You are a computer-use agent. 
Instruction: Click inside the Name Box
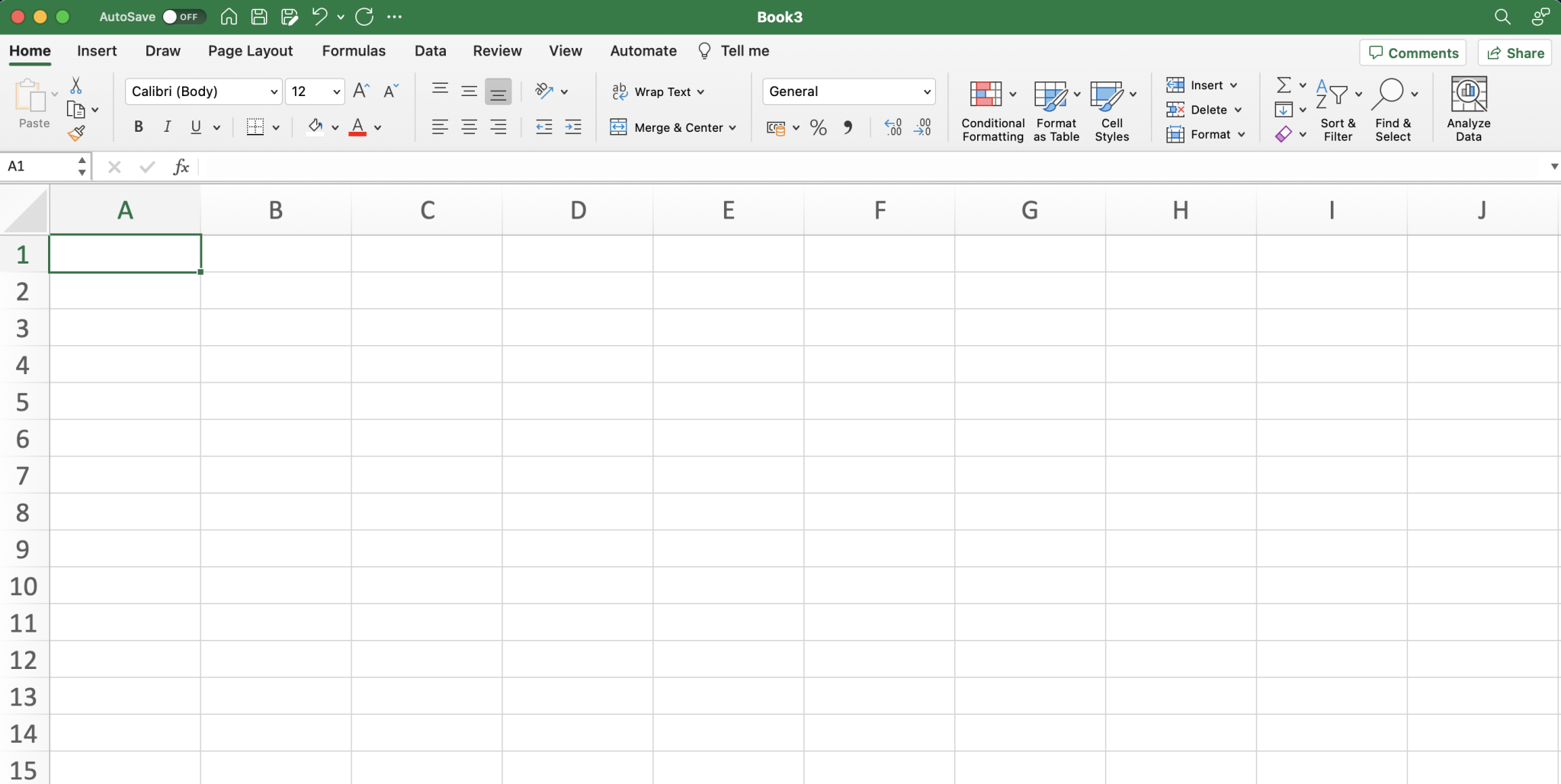click(38, 166)
